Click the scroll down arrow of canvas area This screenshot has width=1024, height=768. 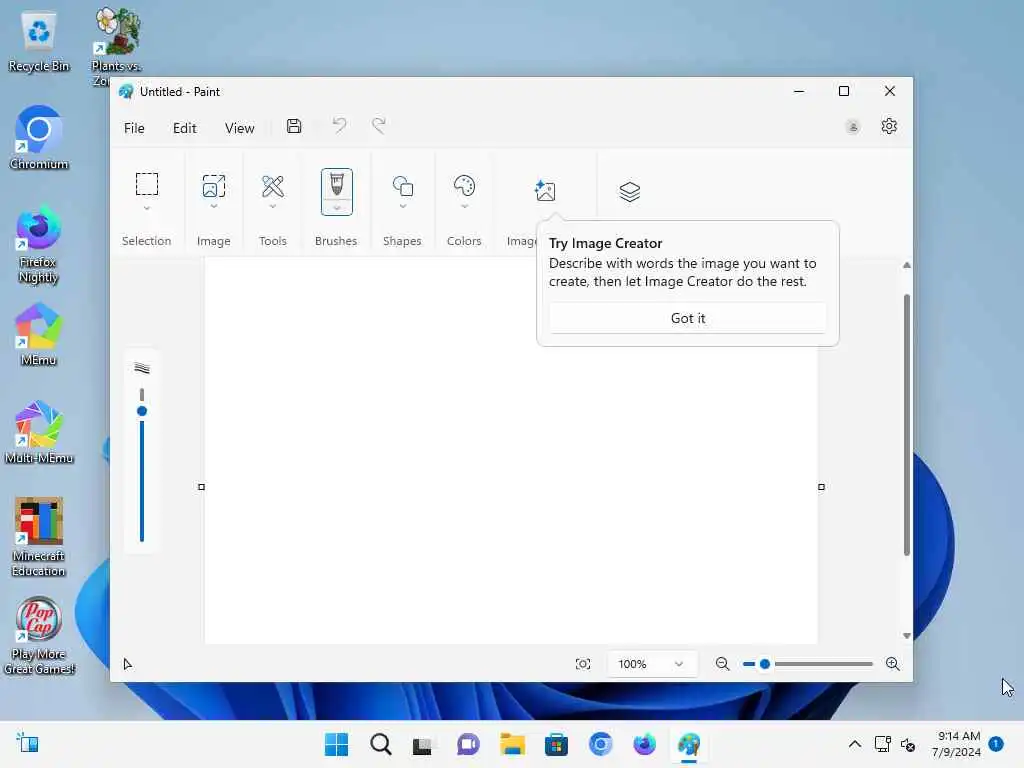point(906,635)
